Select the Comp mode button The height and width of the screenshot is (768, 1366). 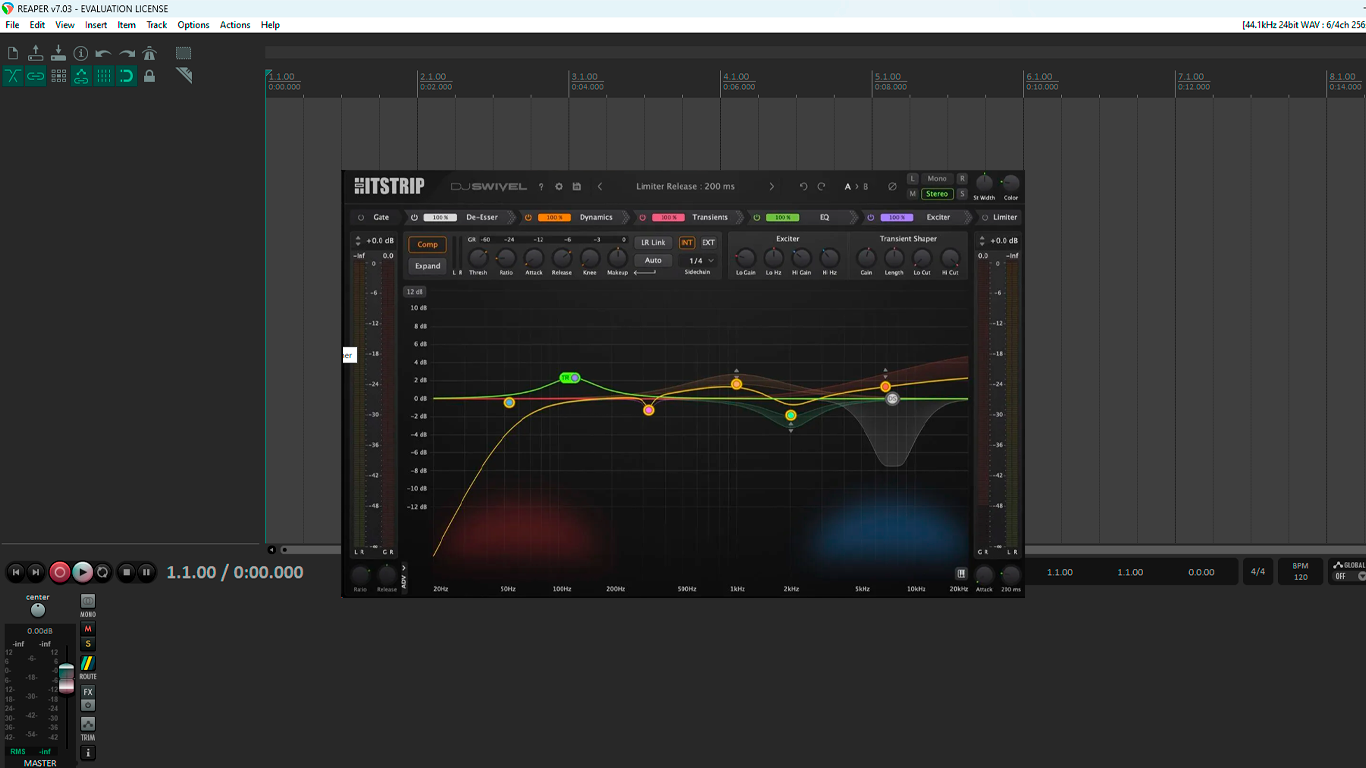coord(428,245)
